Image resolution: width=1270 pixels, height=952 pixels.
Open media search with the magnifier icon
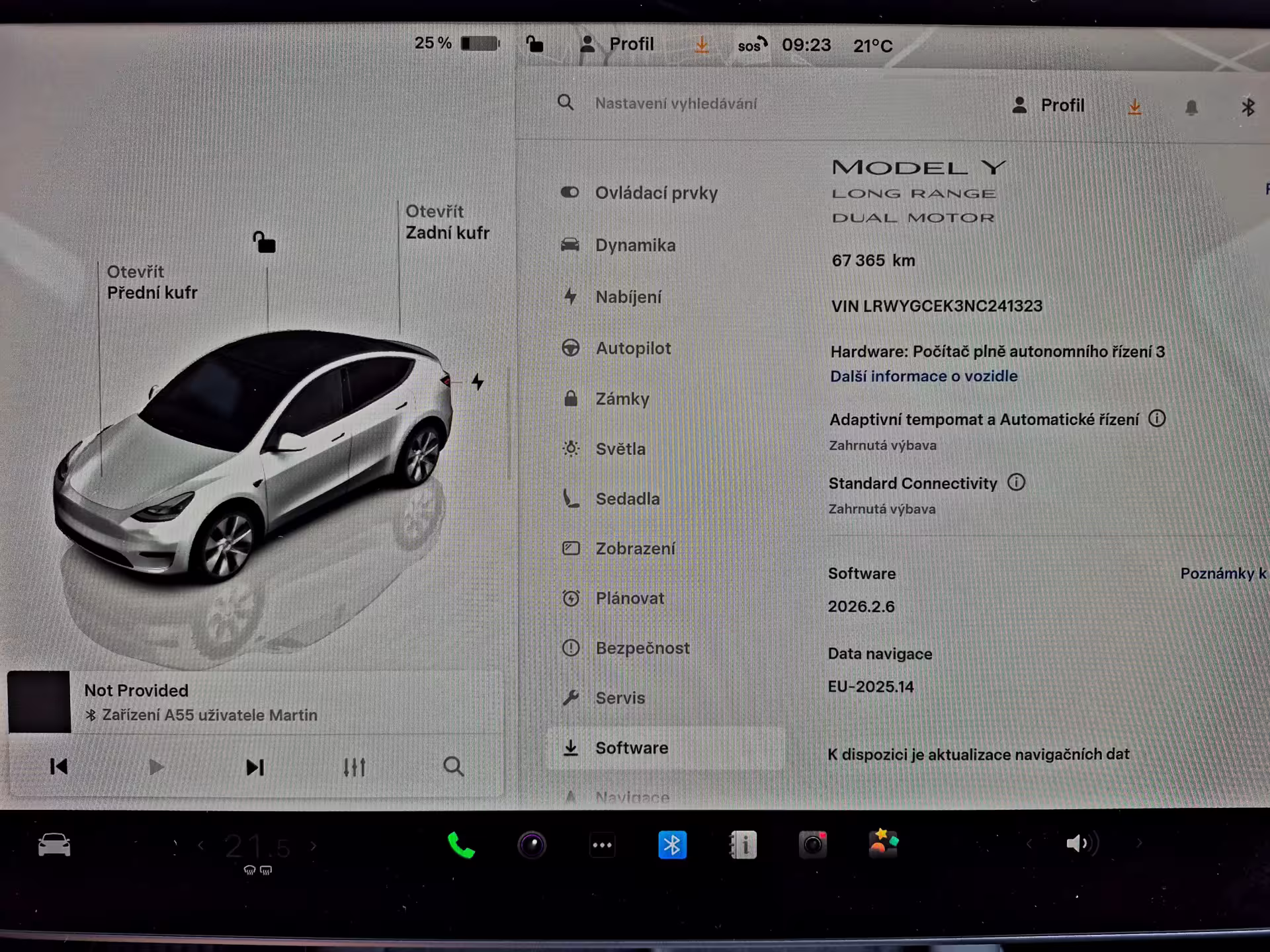[453, 767]
